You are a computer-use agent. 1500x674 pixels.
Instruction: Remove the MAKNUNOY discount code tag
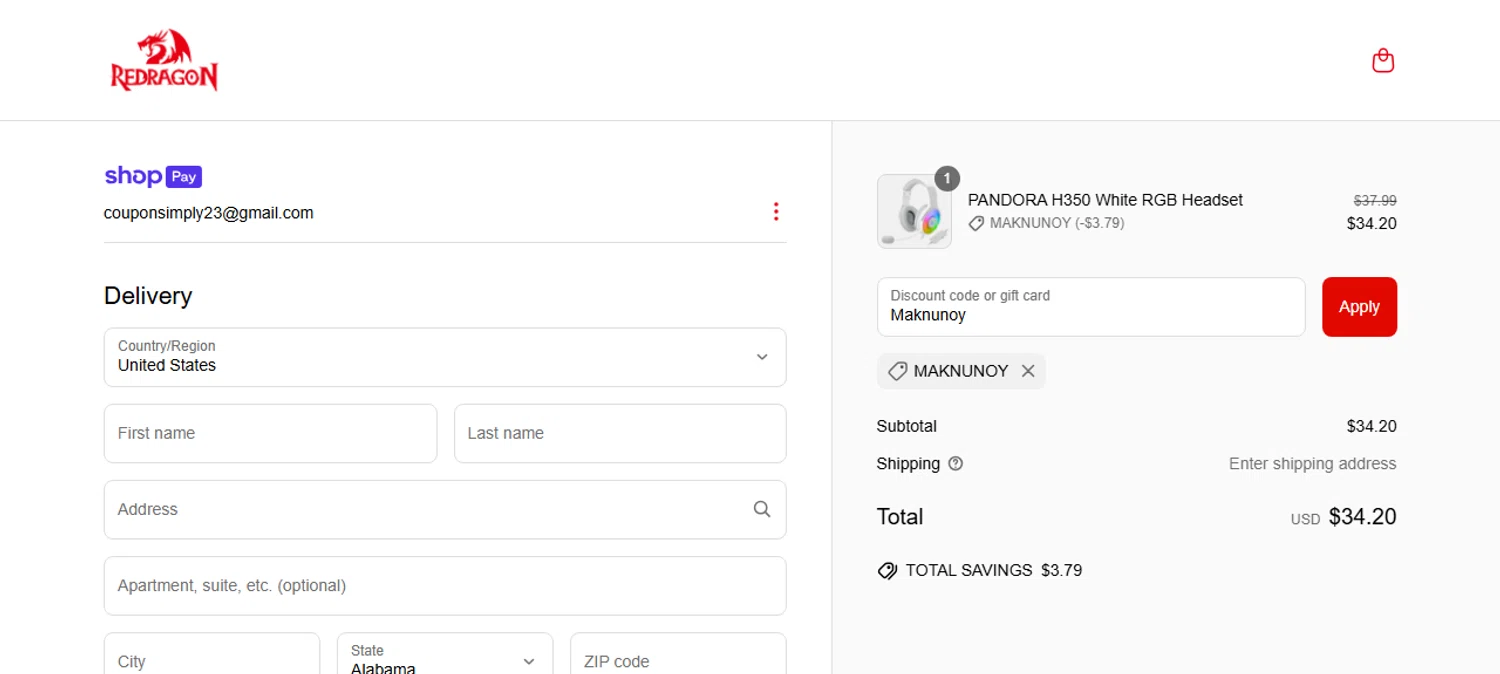point(1028,371)
